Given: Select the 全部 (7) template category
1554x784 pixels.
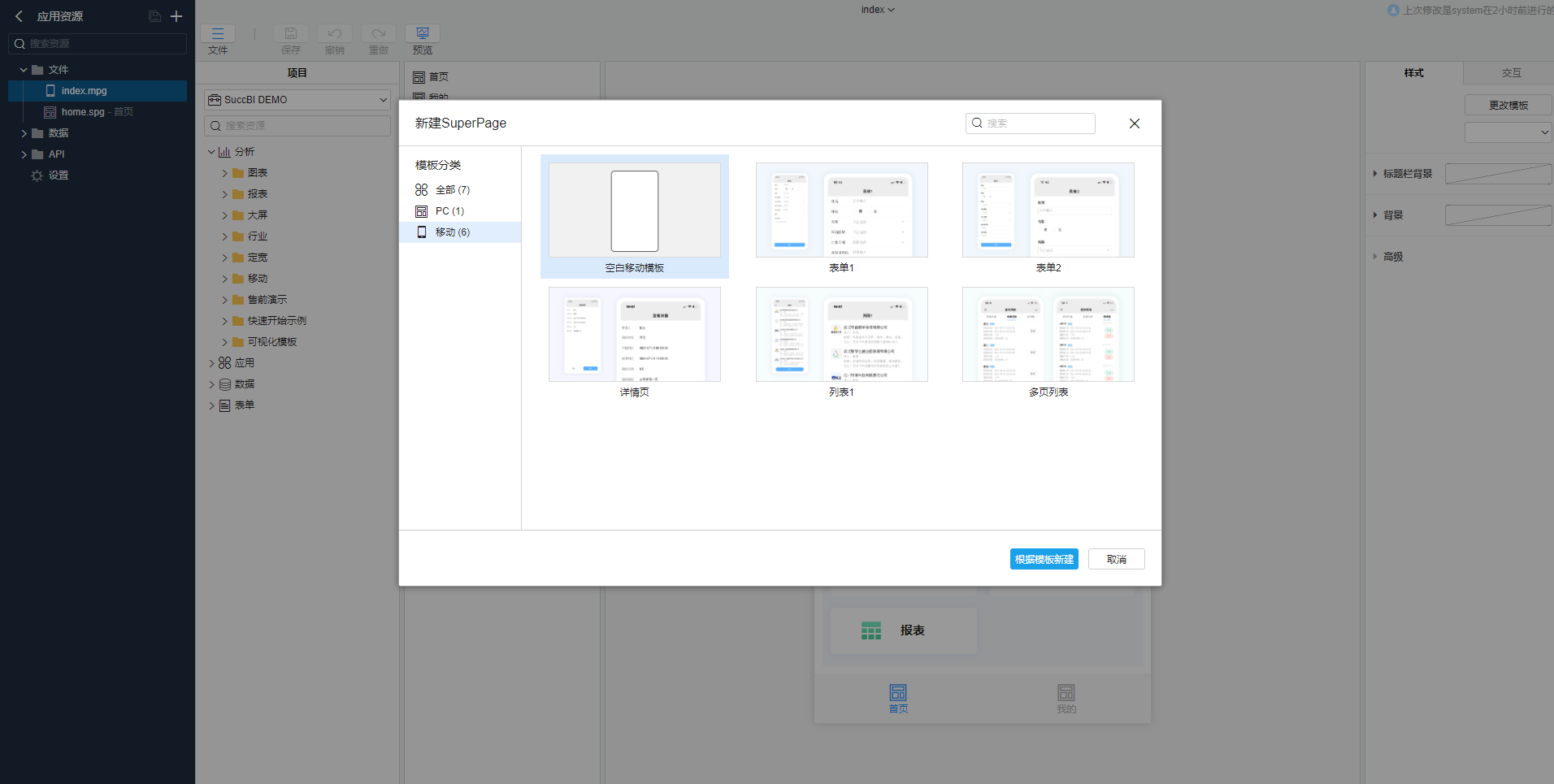Looking at the screenshot, I should pos(453,190).
